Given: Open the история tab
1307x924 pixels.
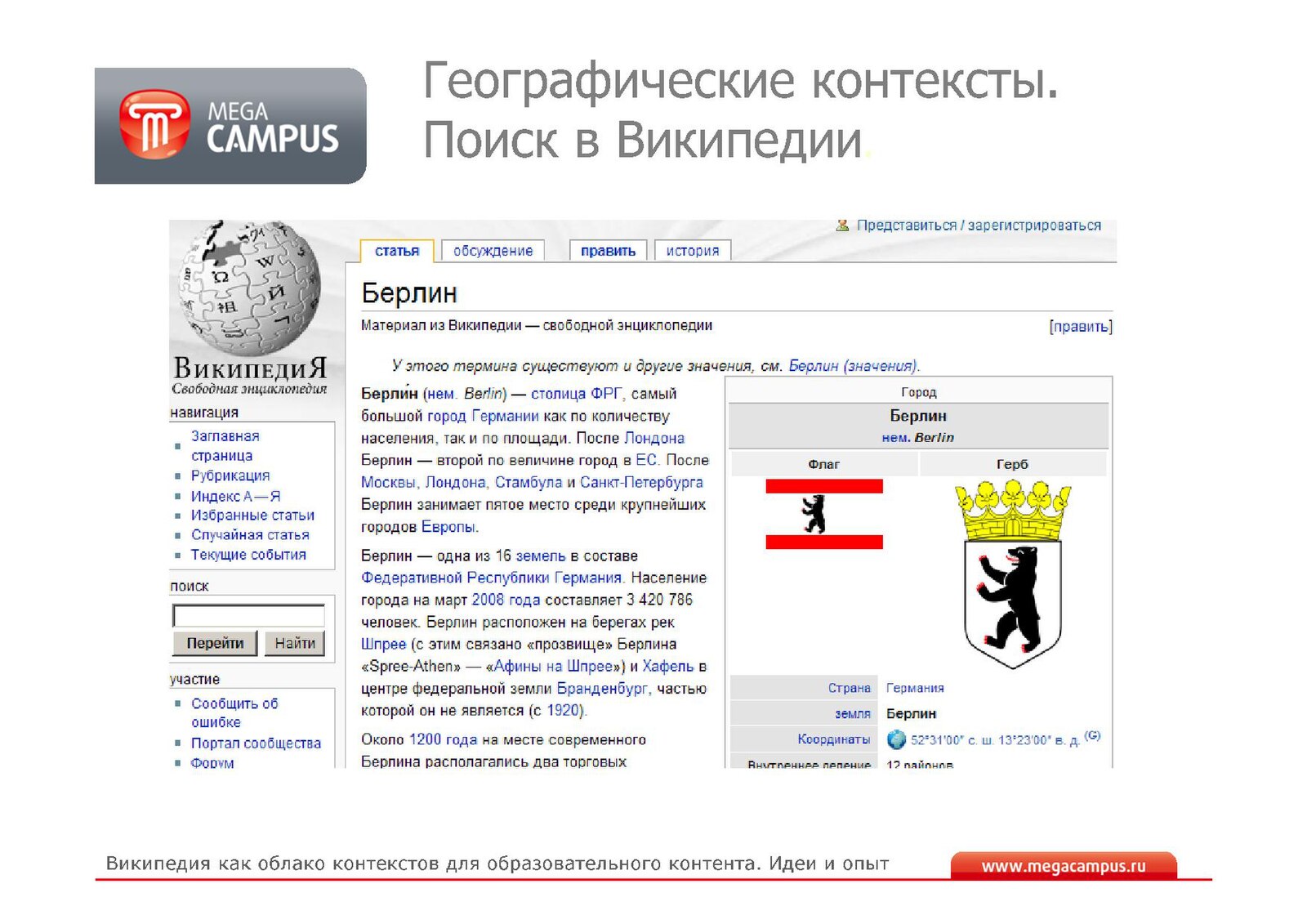Looking at the screenshot, I should coord(693,251).
